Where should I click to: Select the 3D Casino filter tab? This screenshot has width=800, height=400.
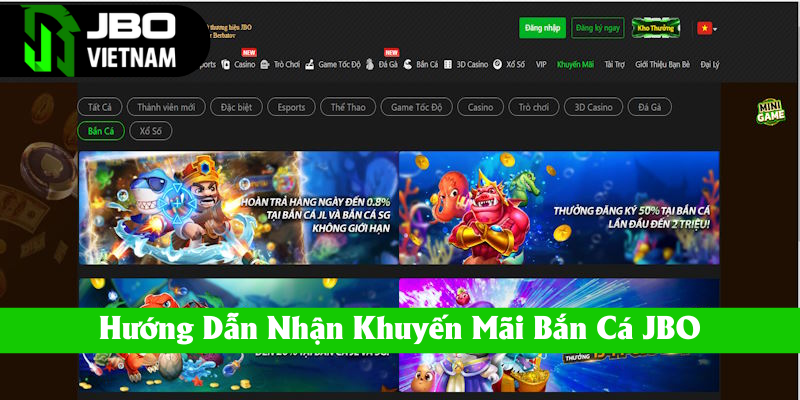[593, 107]
